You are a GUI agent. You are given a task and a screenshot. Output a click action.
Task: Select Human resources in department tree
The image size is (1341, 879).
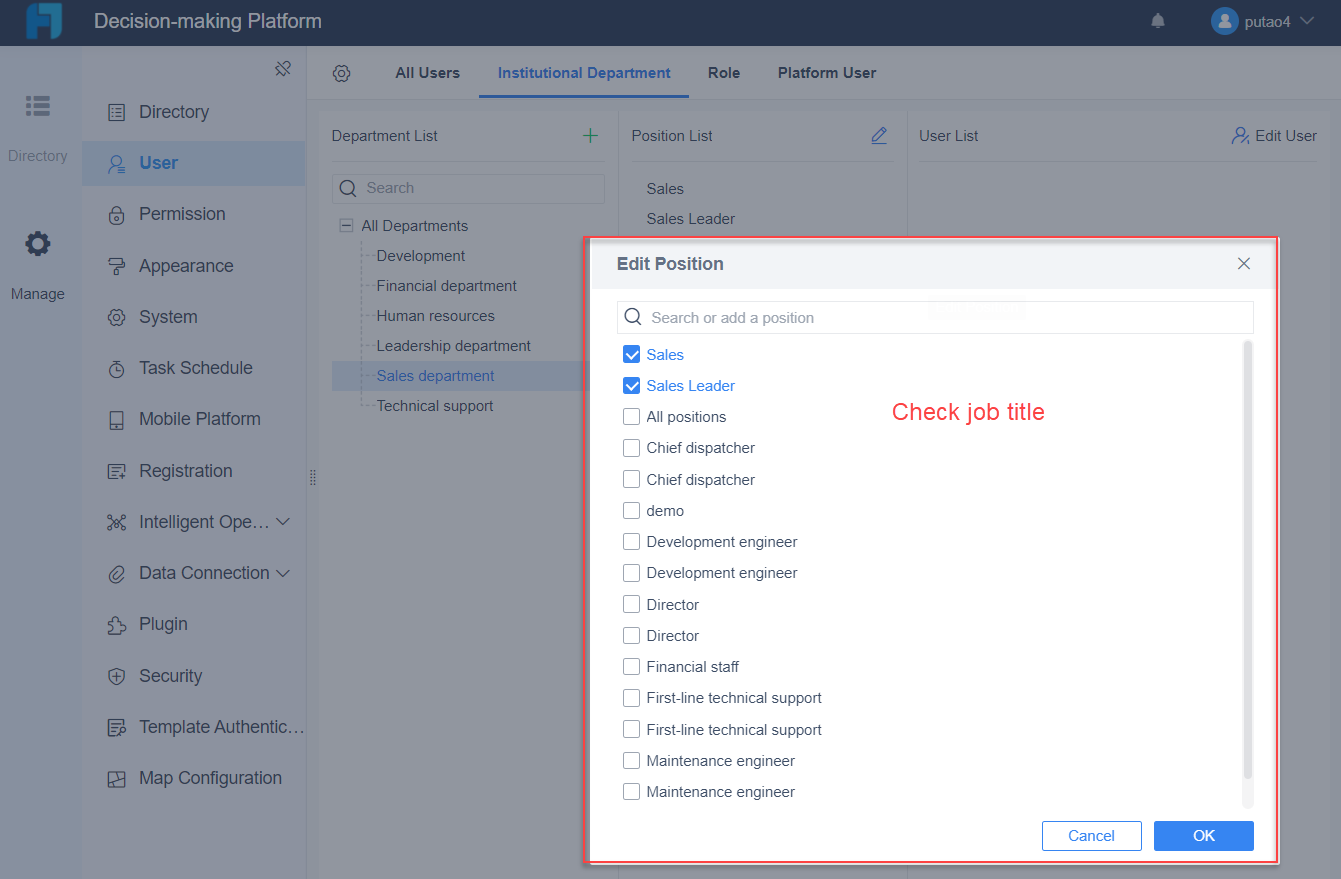pos(435,316)
